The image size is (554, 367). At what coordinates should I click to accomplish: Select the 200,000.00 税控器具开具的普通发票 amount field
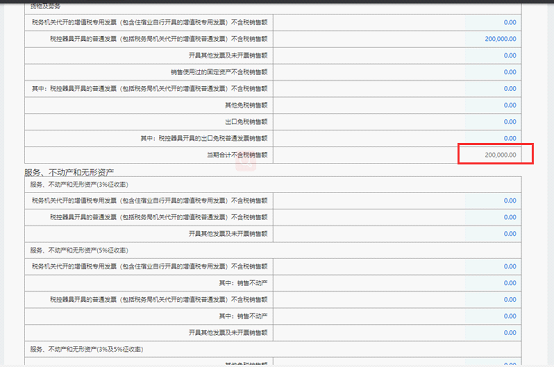(397, 39)
